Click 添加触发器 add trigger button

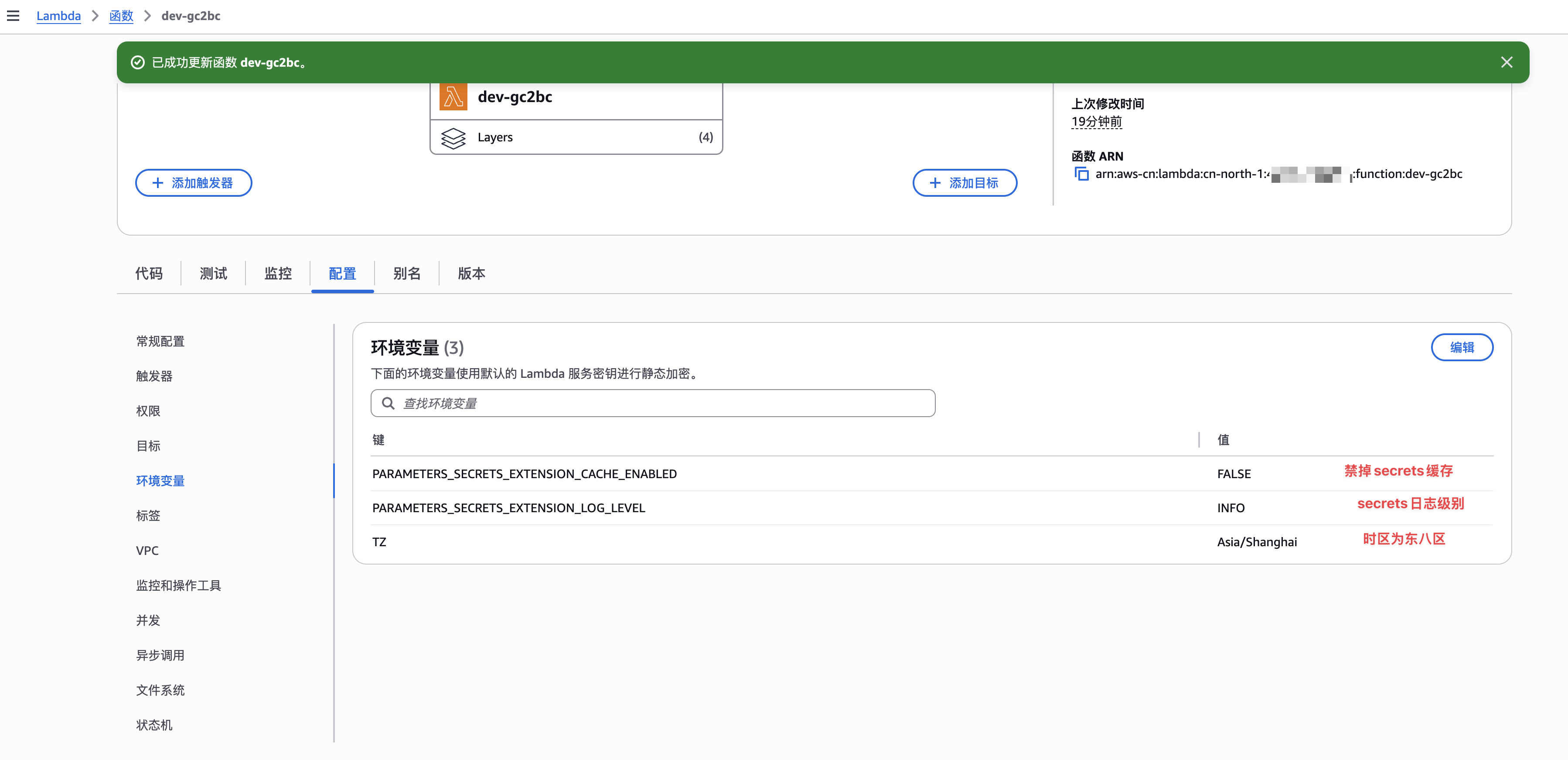click(x=194, y=183)
